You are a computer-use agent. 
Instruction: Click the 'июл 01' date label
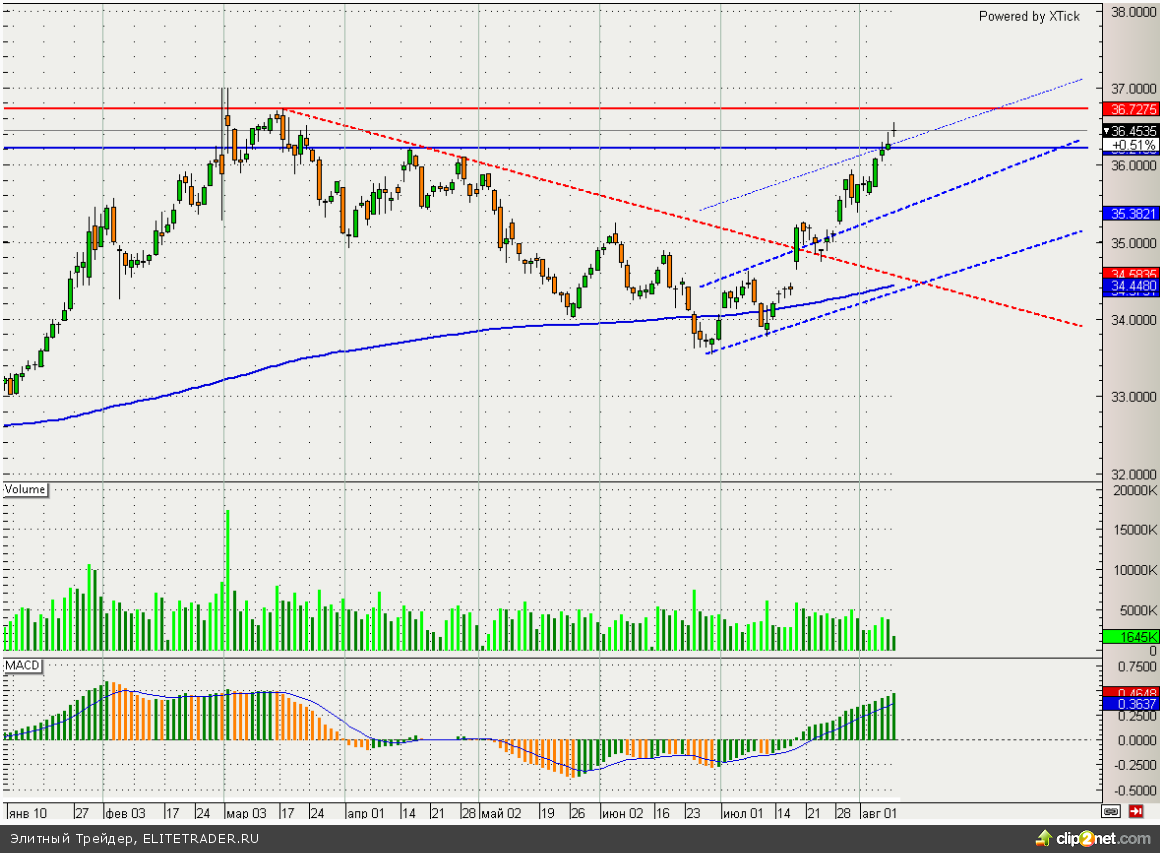pyautogui.click(x=742, y=813)
